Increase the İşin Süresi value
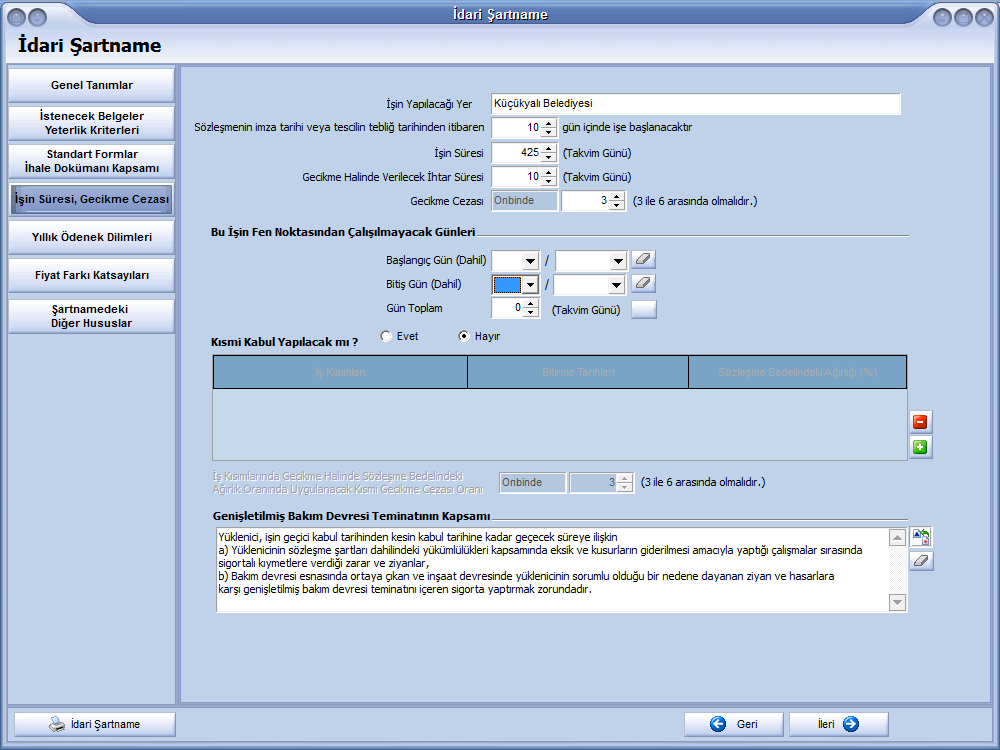 (x=548, y=149)
